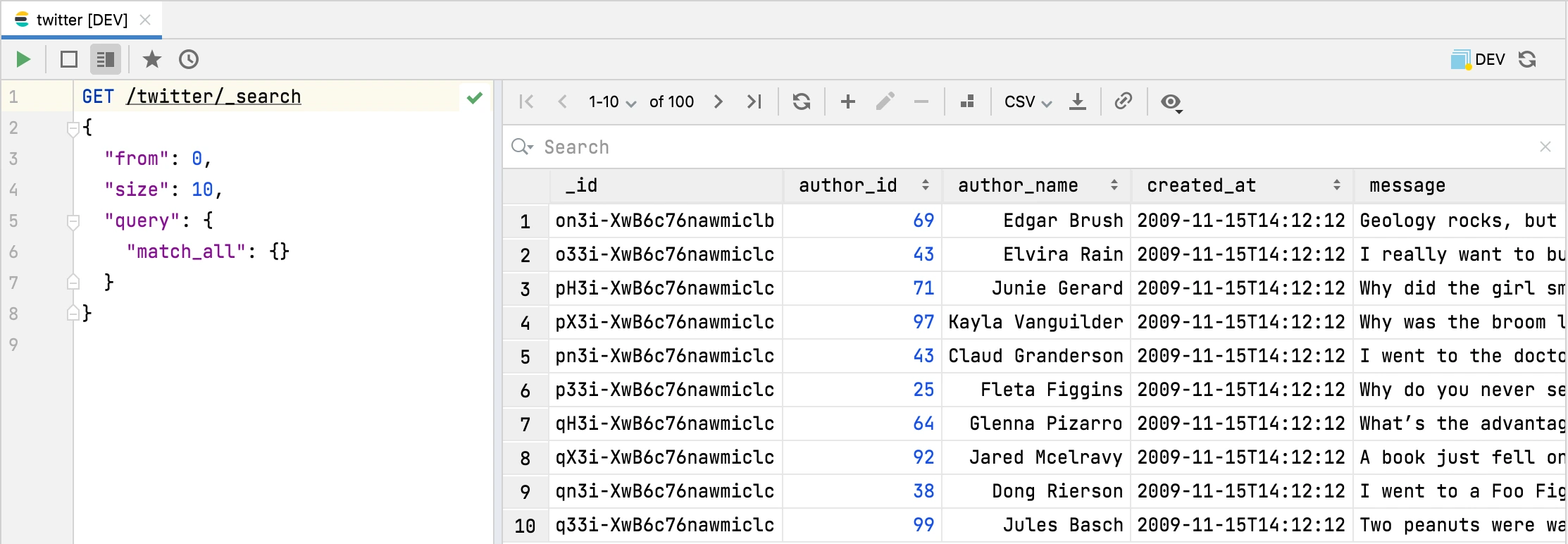Click the pencil edit row icon
Image resolution: width=1568 pixels, height=544 pixels.
(885, 101)
